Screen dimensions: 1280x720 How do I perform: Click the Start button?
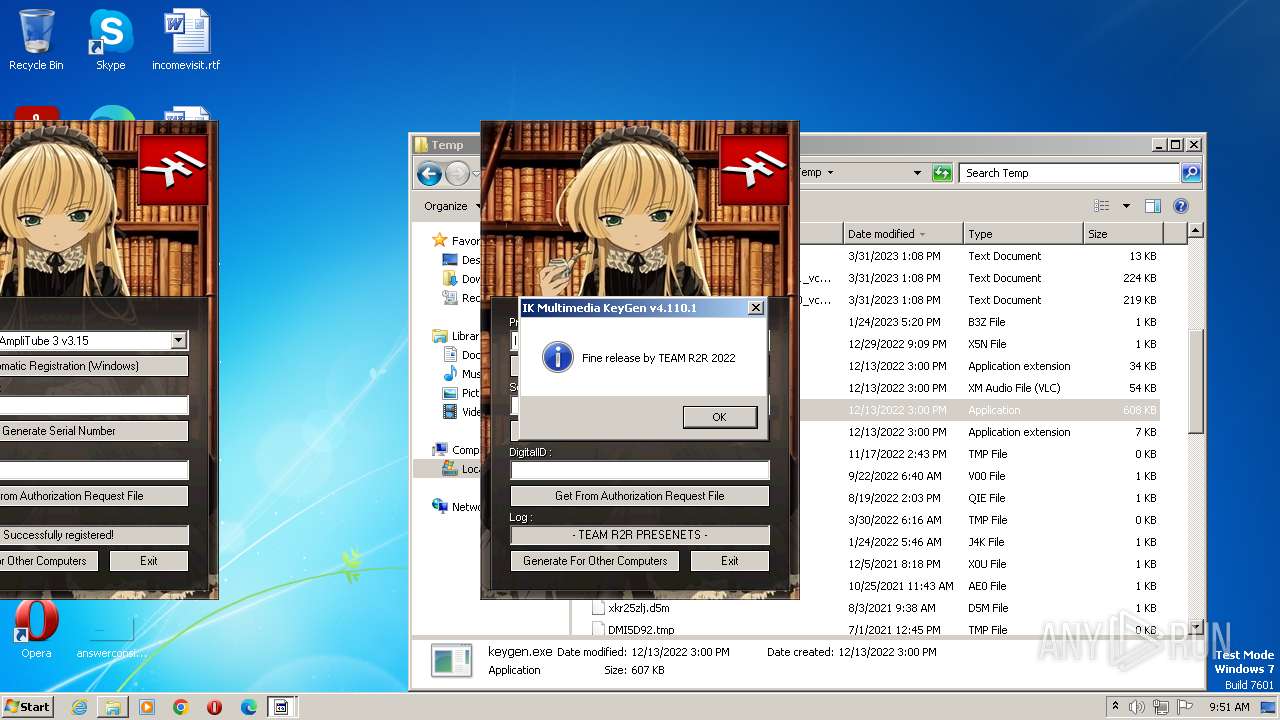pos(28,706)
